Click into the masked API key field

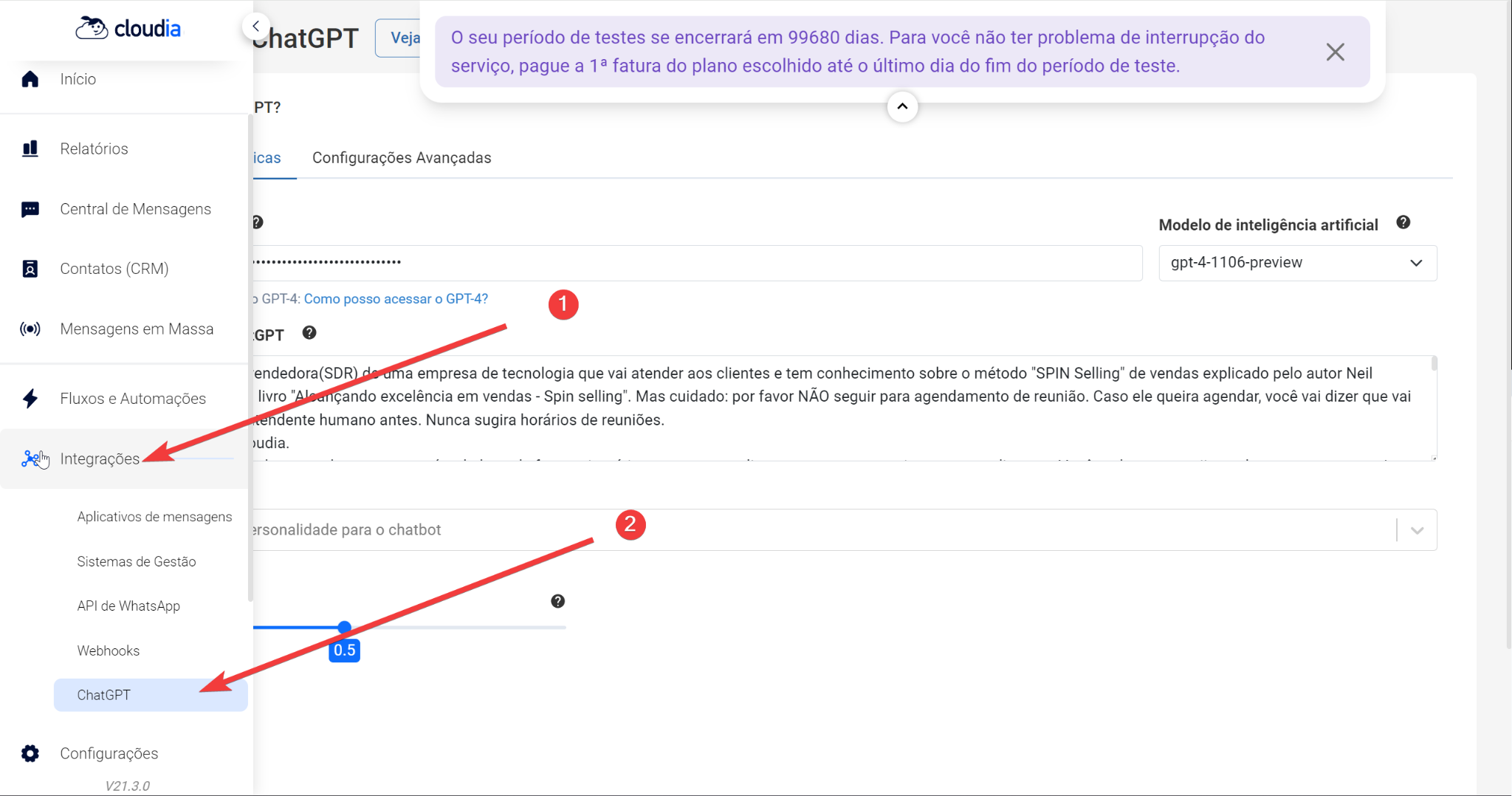tap(698, 263)
